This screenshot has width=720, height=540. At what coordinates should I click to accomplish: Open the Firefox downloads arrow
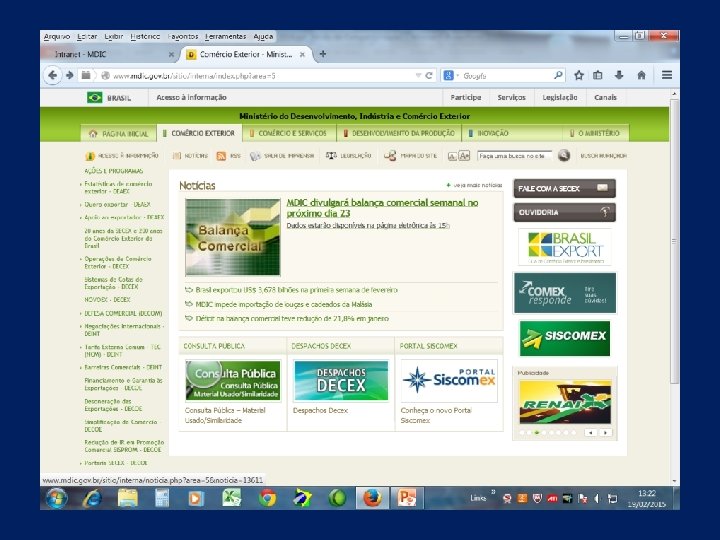coord(619,75)
